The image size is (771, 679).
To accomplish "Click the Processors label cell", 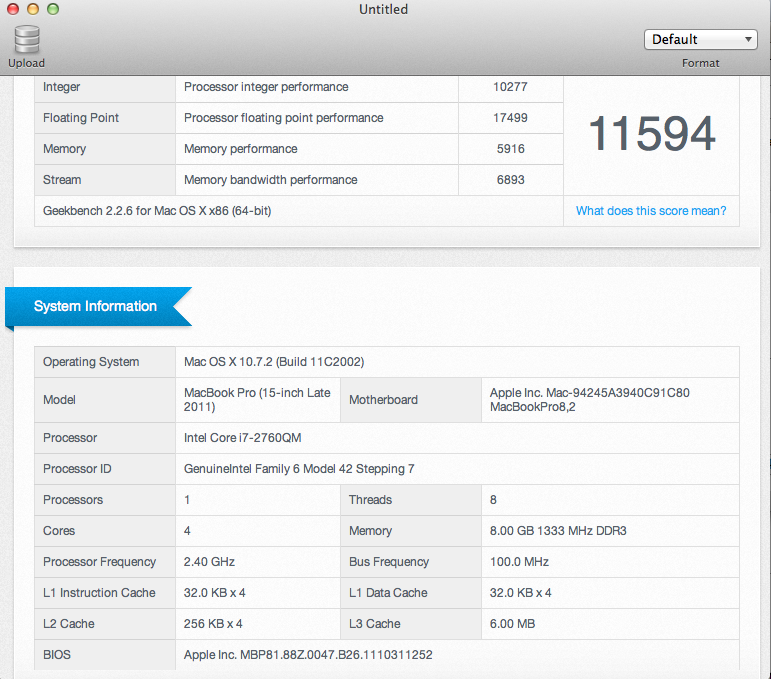I will tap(105, 500).
